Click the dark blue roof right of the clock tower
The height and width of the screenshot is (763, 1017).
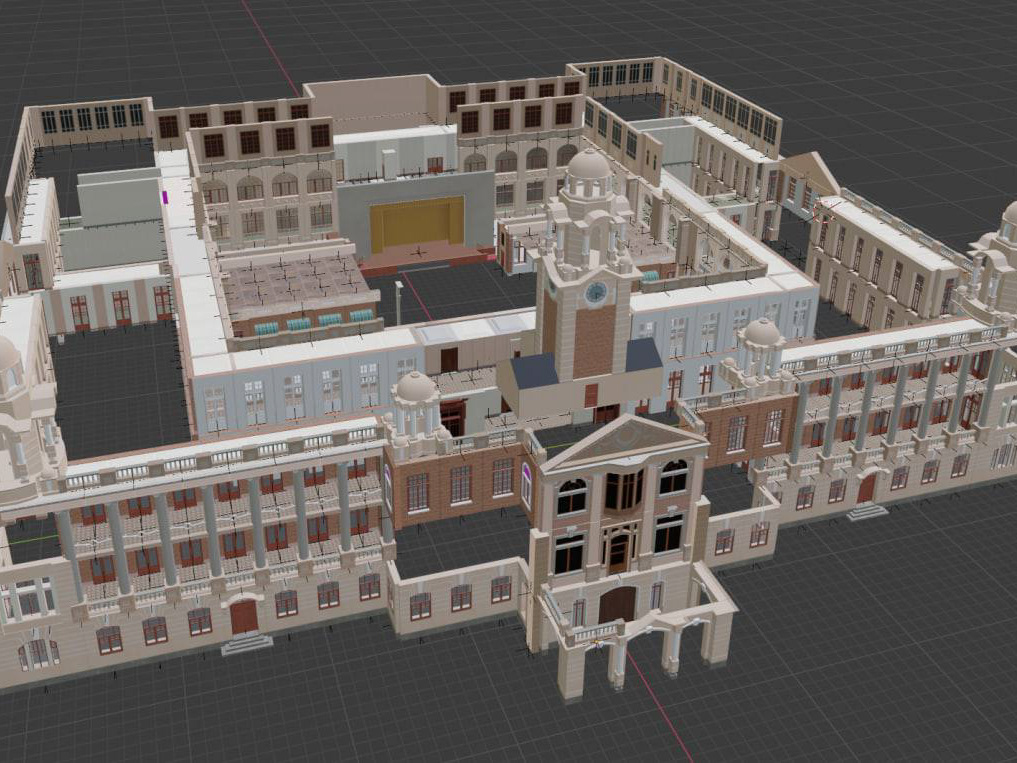[x=643, y=356]
